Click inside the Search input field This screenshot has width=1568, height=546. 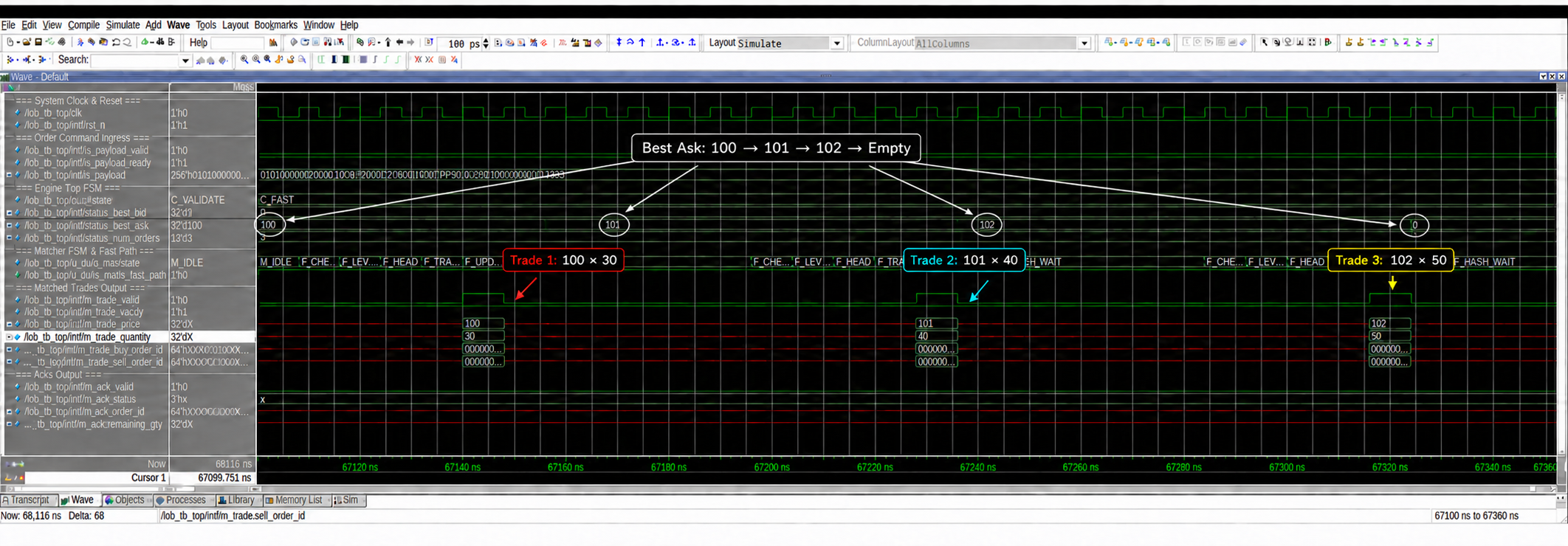pyautogui.click(x=135, y=61)
